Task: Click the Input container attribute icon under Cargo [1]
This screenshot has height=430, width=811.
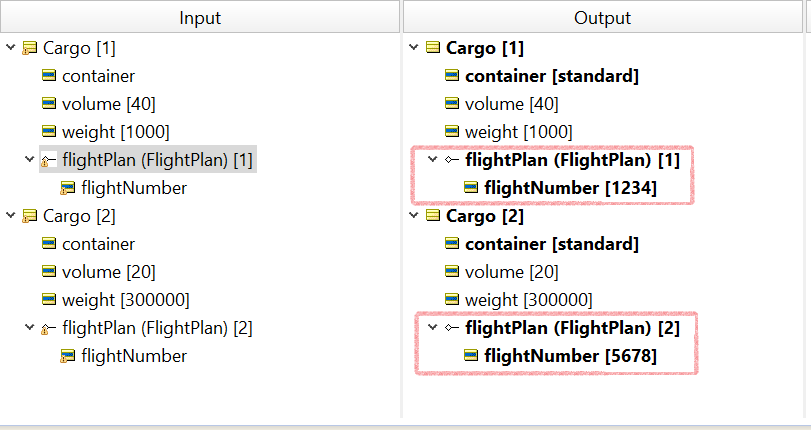Action: 49,76
